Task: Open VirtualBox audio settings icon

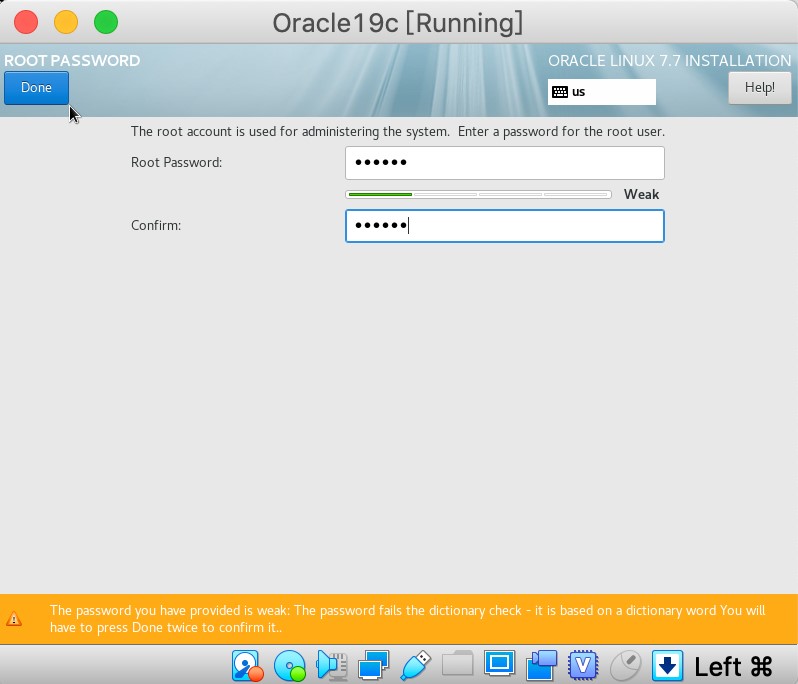Action: [332, 665]
